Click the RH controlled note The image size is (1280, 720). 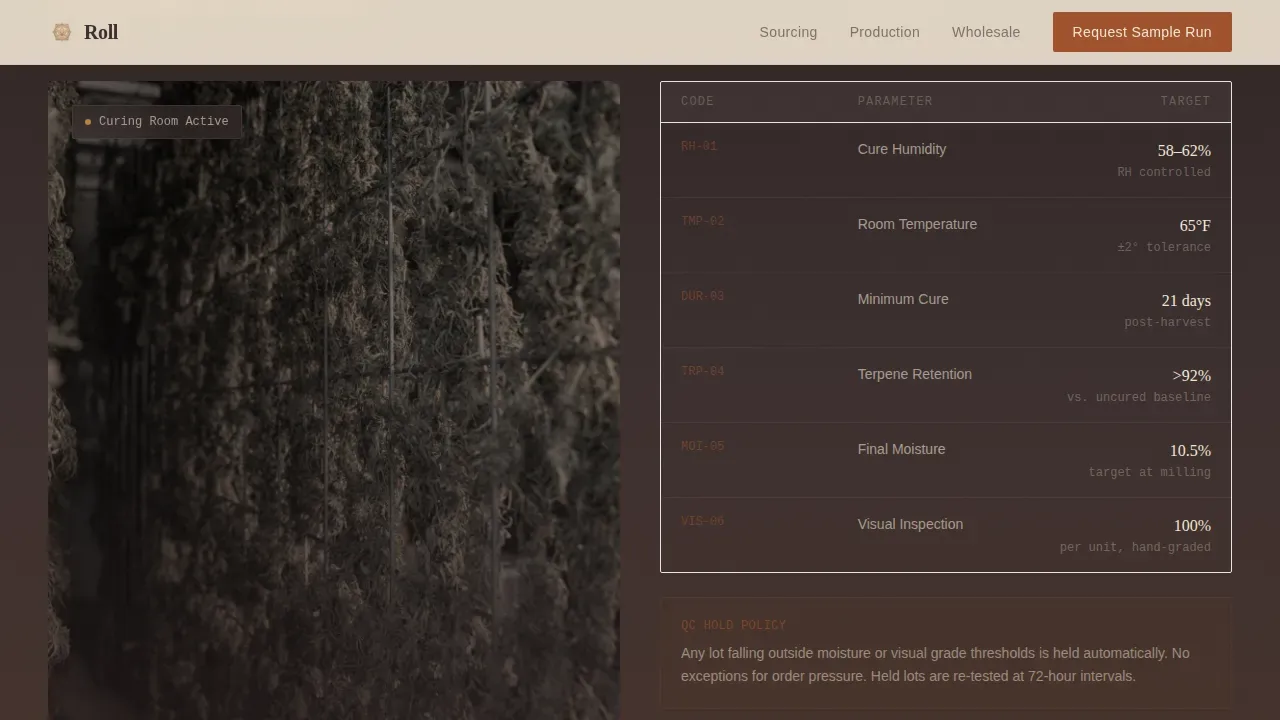tap(1164, 172)
